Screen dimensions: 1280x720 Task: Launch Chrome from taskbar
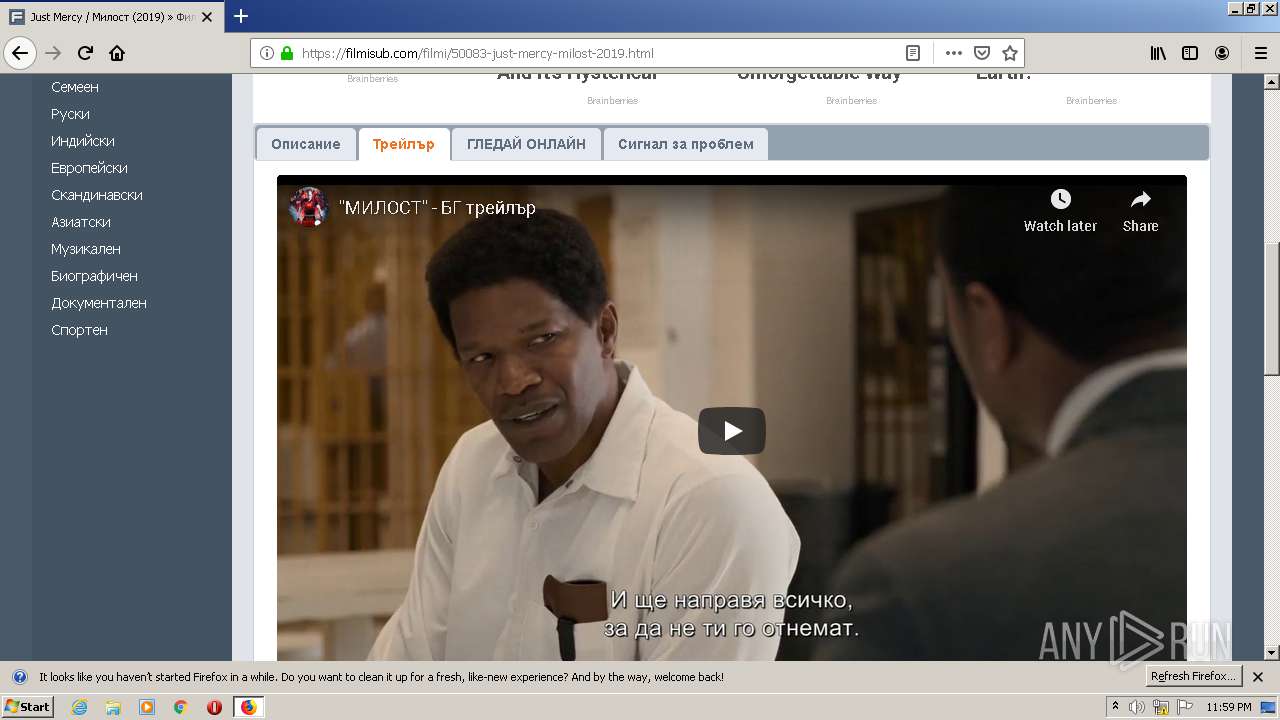pyautogui.click(x=181, y=707)
